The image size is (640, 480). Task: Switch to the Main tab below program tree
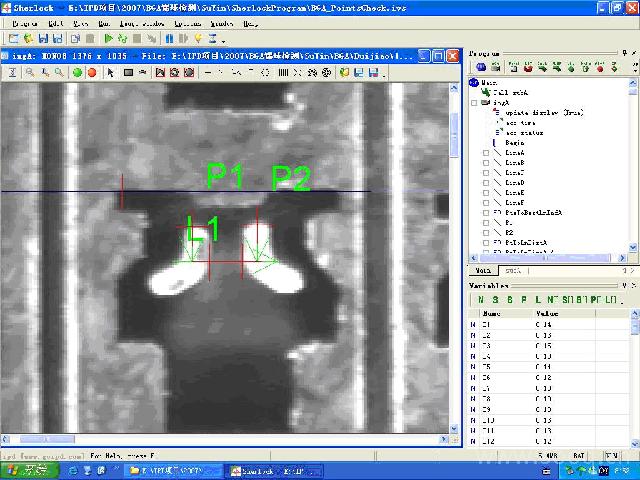[x=483, y=271]
